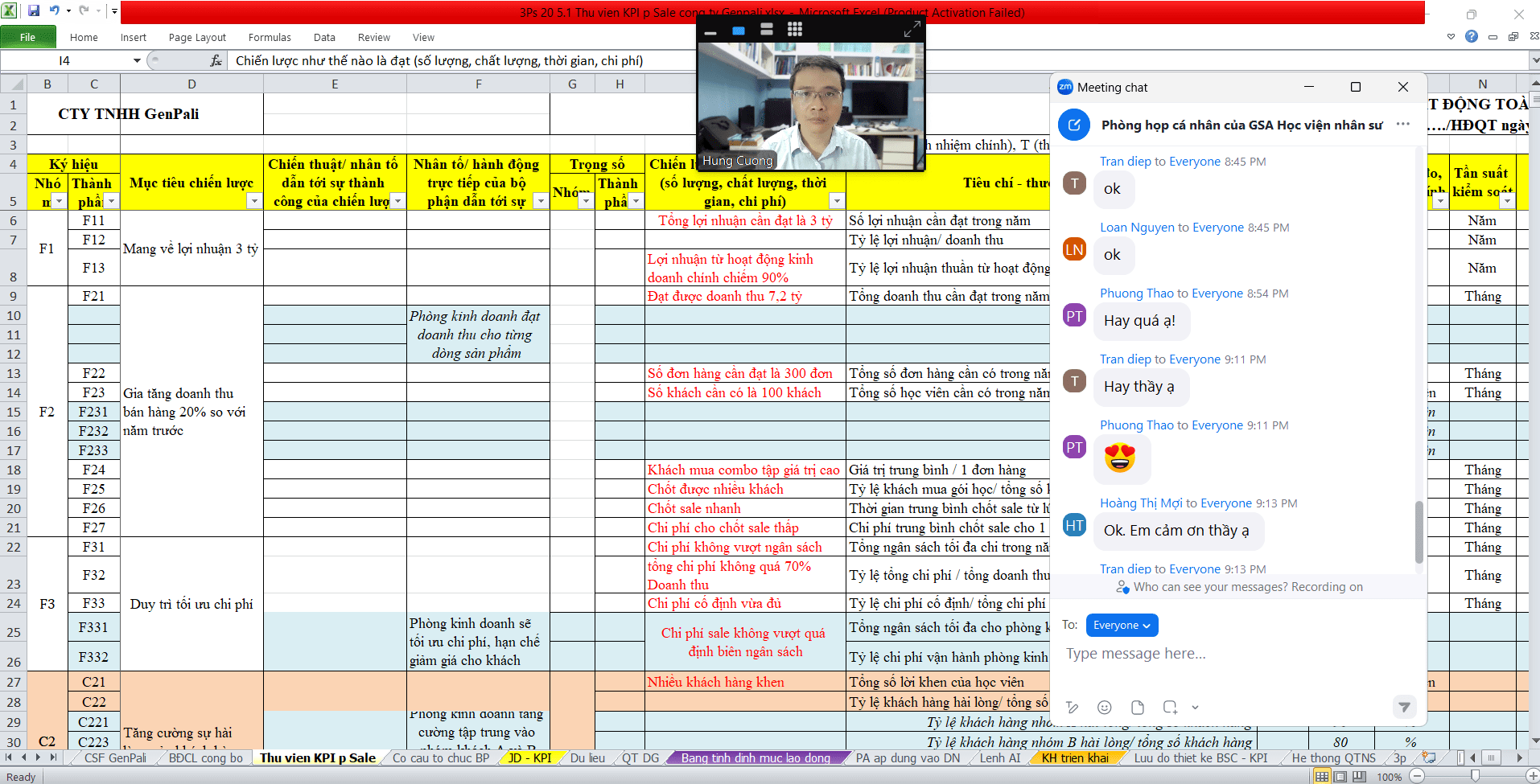The image size is (1540, 784).
Task: Open the View ribbon tab
Action: click(x=423, y=37)
